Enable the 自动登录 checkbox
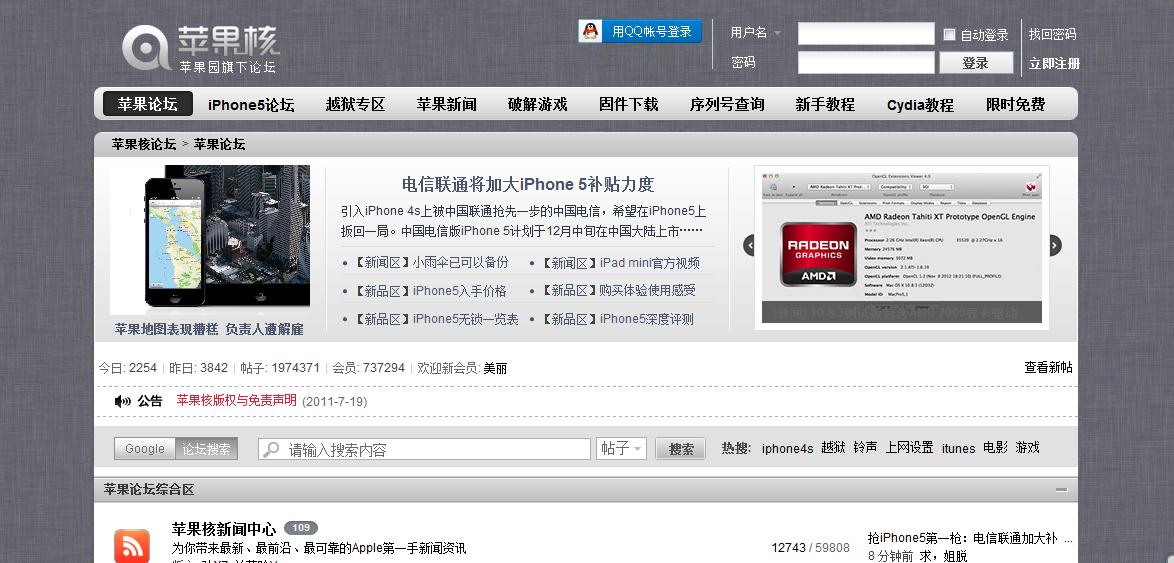 click(x=949, y=34)
